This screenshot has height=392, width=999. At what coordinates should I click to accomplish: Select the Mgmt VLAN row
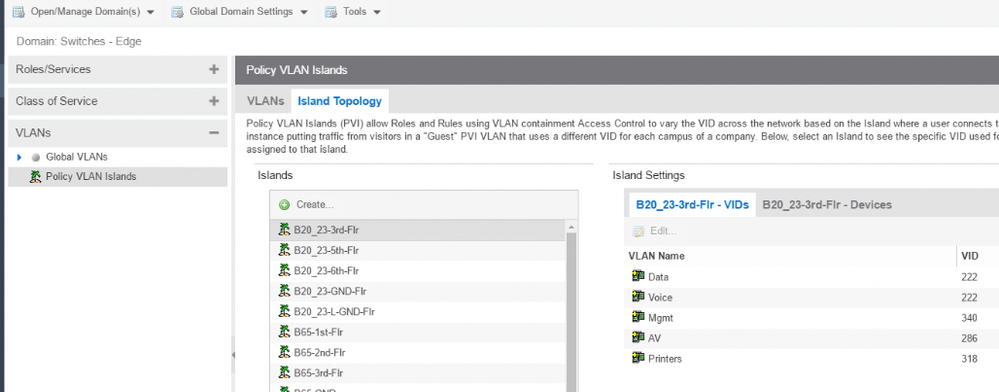pyautogui.click(x=812, y=317)
